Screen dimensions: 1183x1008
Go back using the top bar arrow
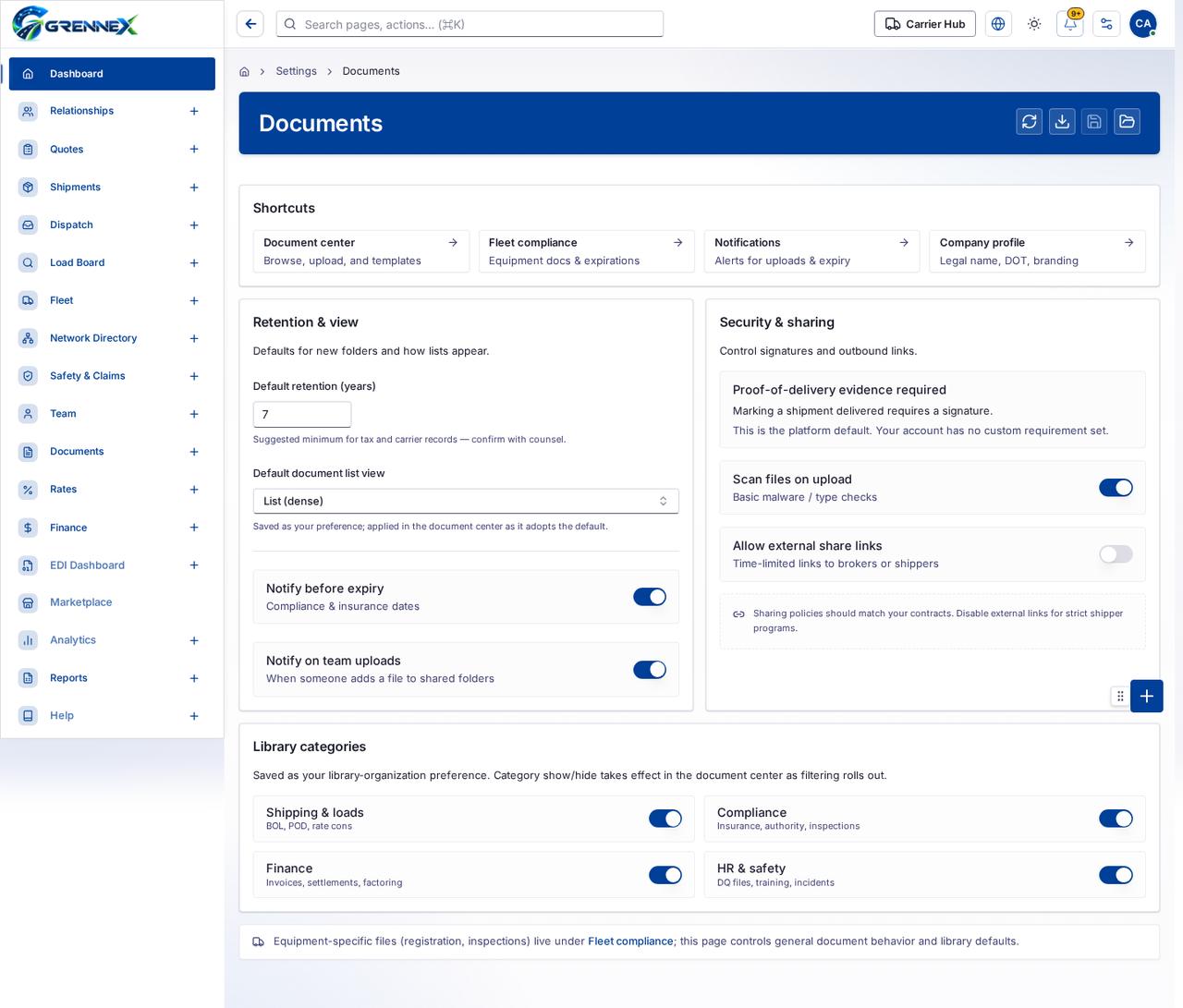[250, 24]
